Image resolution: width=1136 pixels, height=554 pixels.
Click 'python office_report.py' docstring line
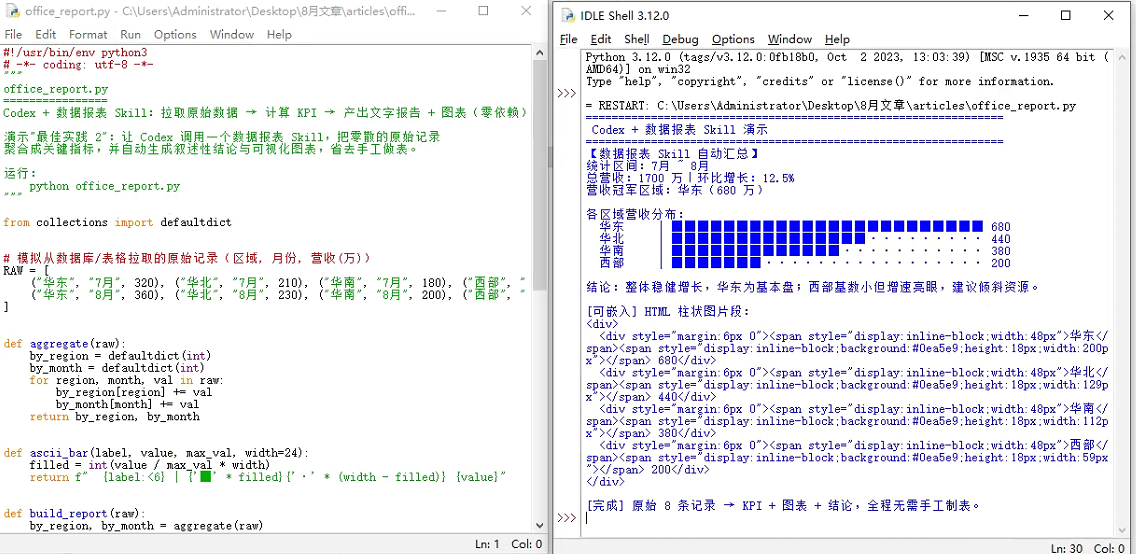pos(104,185)
